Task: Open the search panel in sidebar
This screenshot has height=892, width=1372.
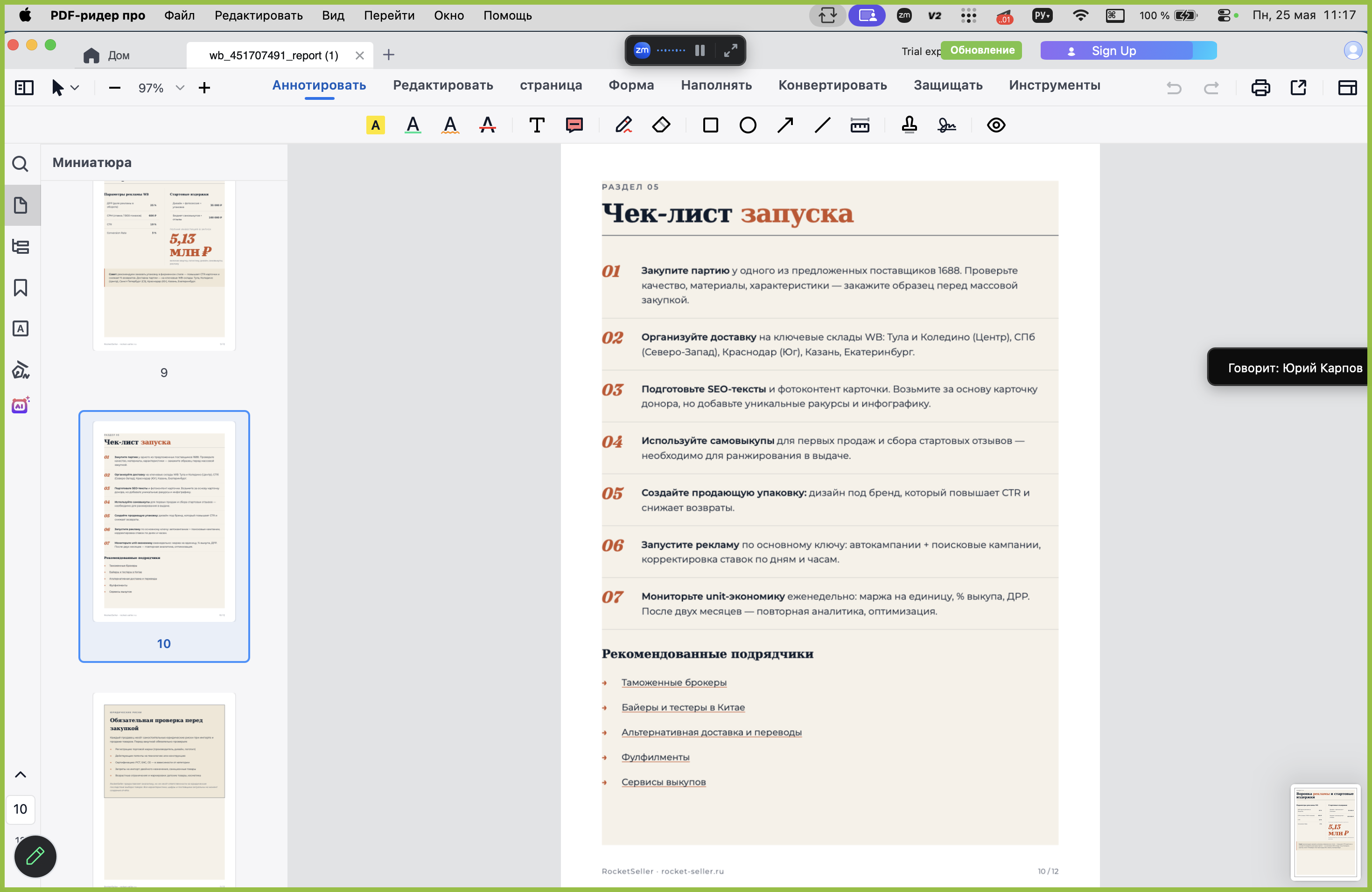Action: tap(21, 164)
